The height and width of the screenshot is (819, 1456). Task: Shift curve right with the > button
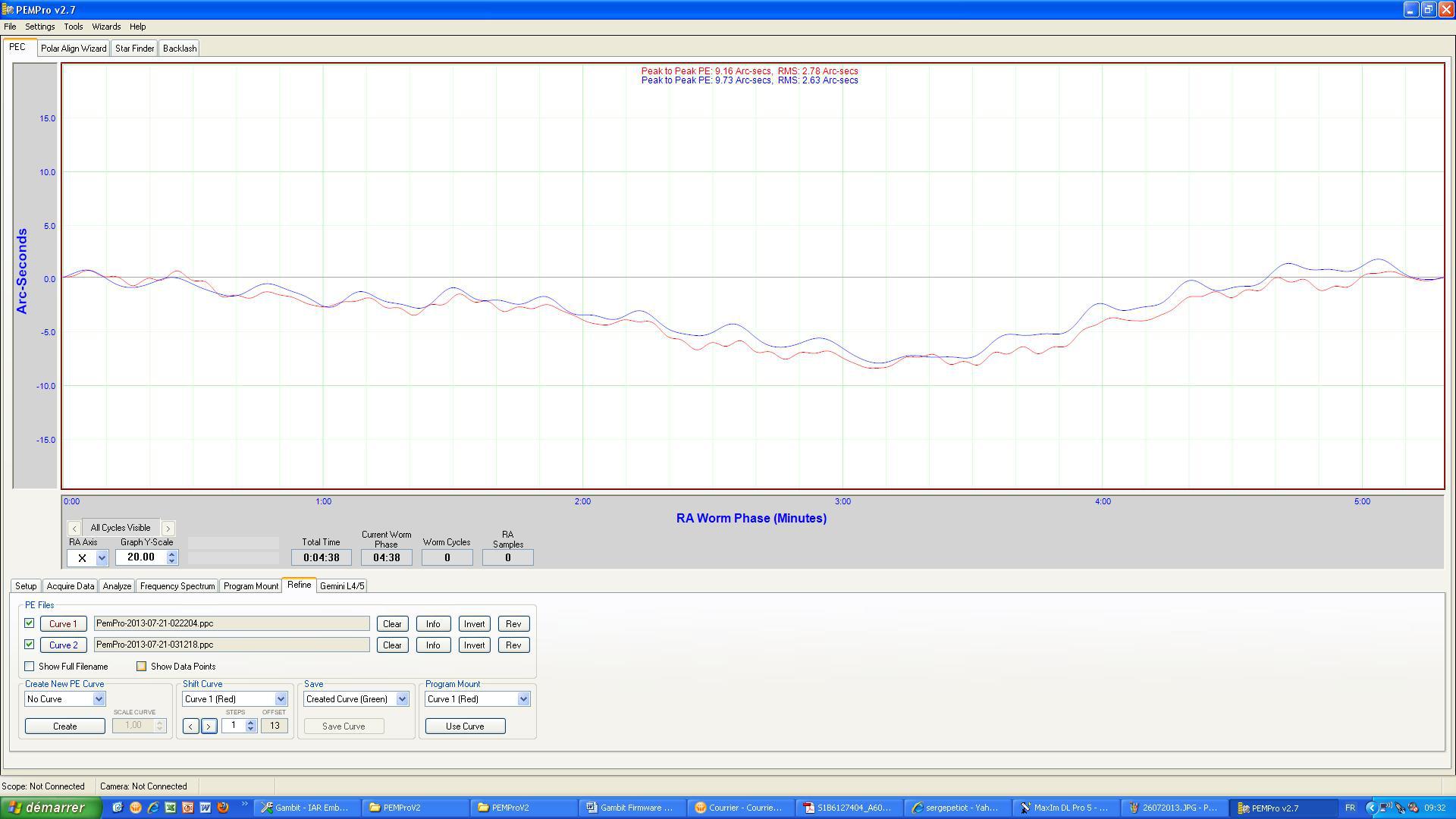[x=209, y=726]
